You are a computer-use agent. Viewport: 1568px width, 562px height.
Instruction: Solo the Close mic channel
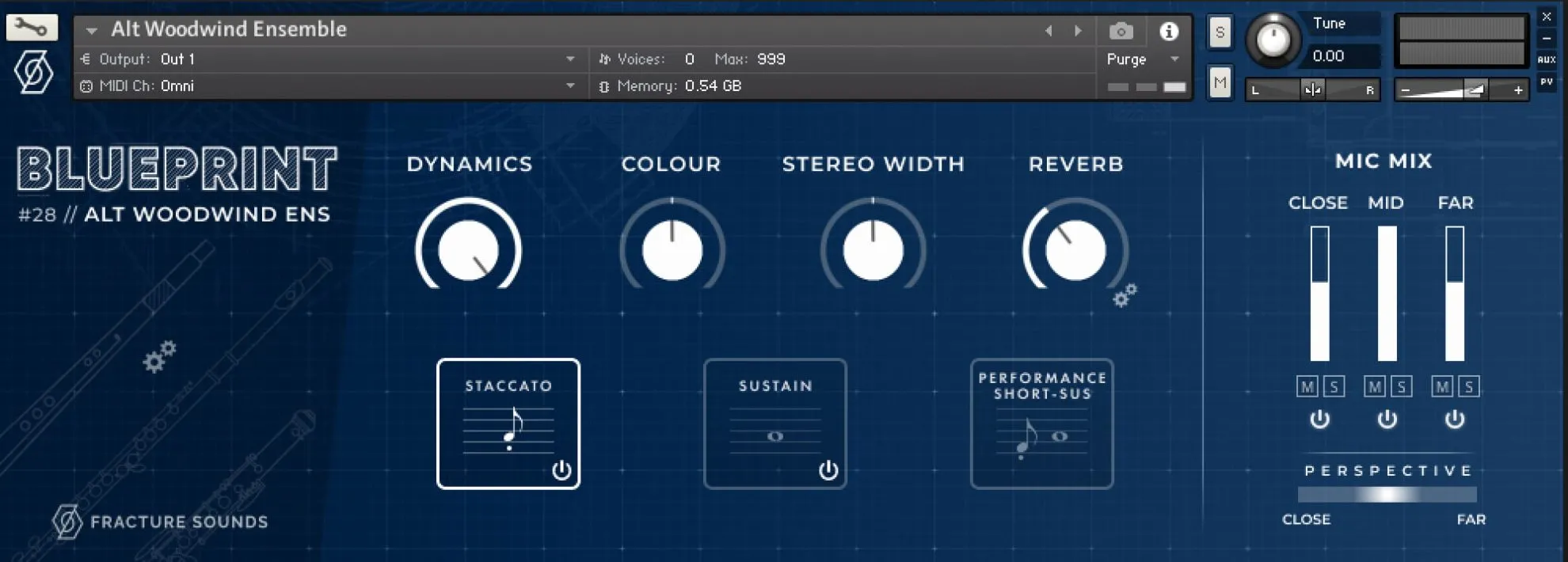(x=1334, y=386)
